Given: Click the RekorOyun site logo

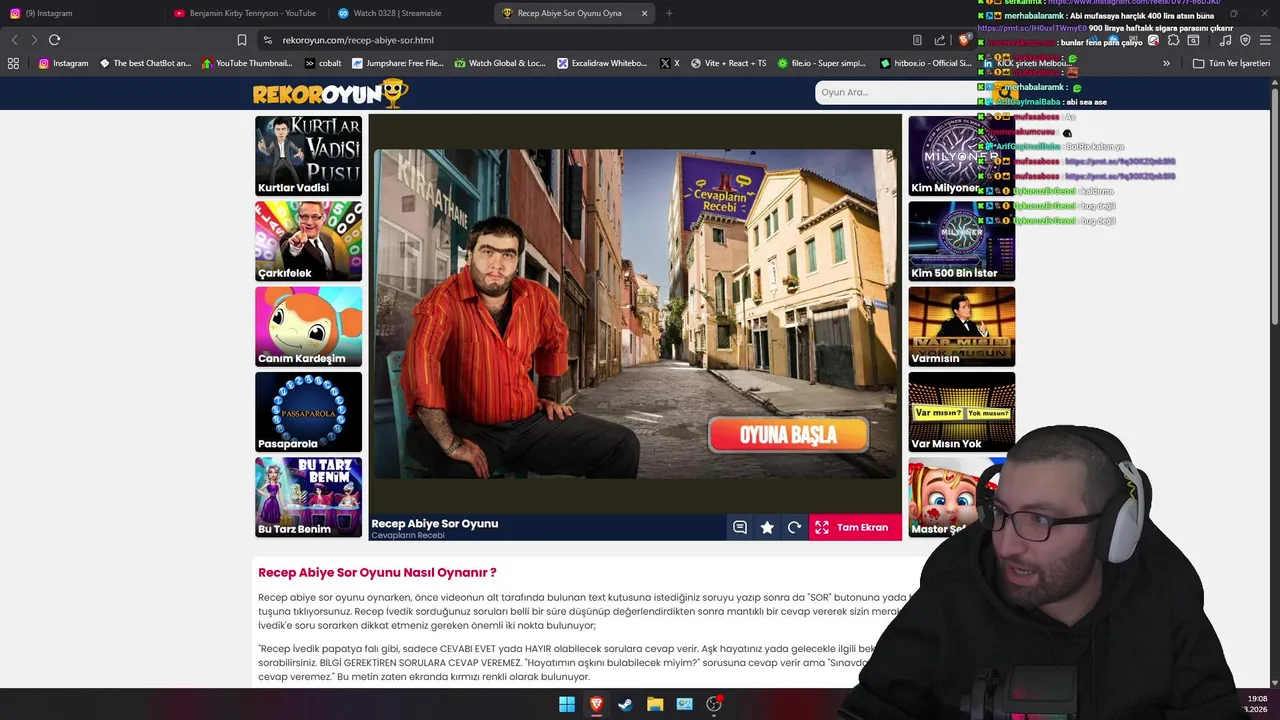Looking at the screenshot, I should 330,93.
